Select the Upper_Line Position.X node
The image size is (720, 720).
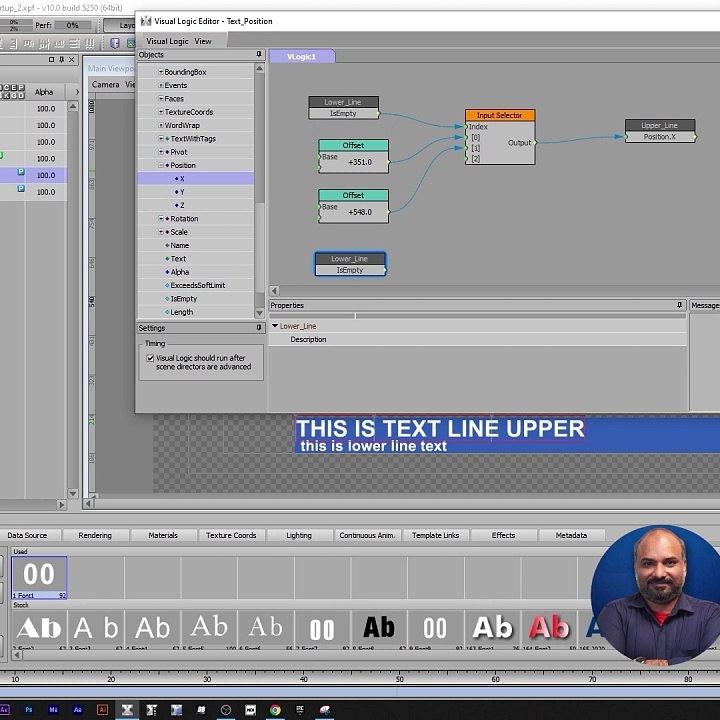click(660, 131)
